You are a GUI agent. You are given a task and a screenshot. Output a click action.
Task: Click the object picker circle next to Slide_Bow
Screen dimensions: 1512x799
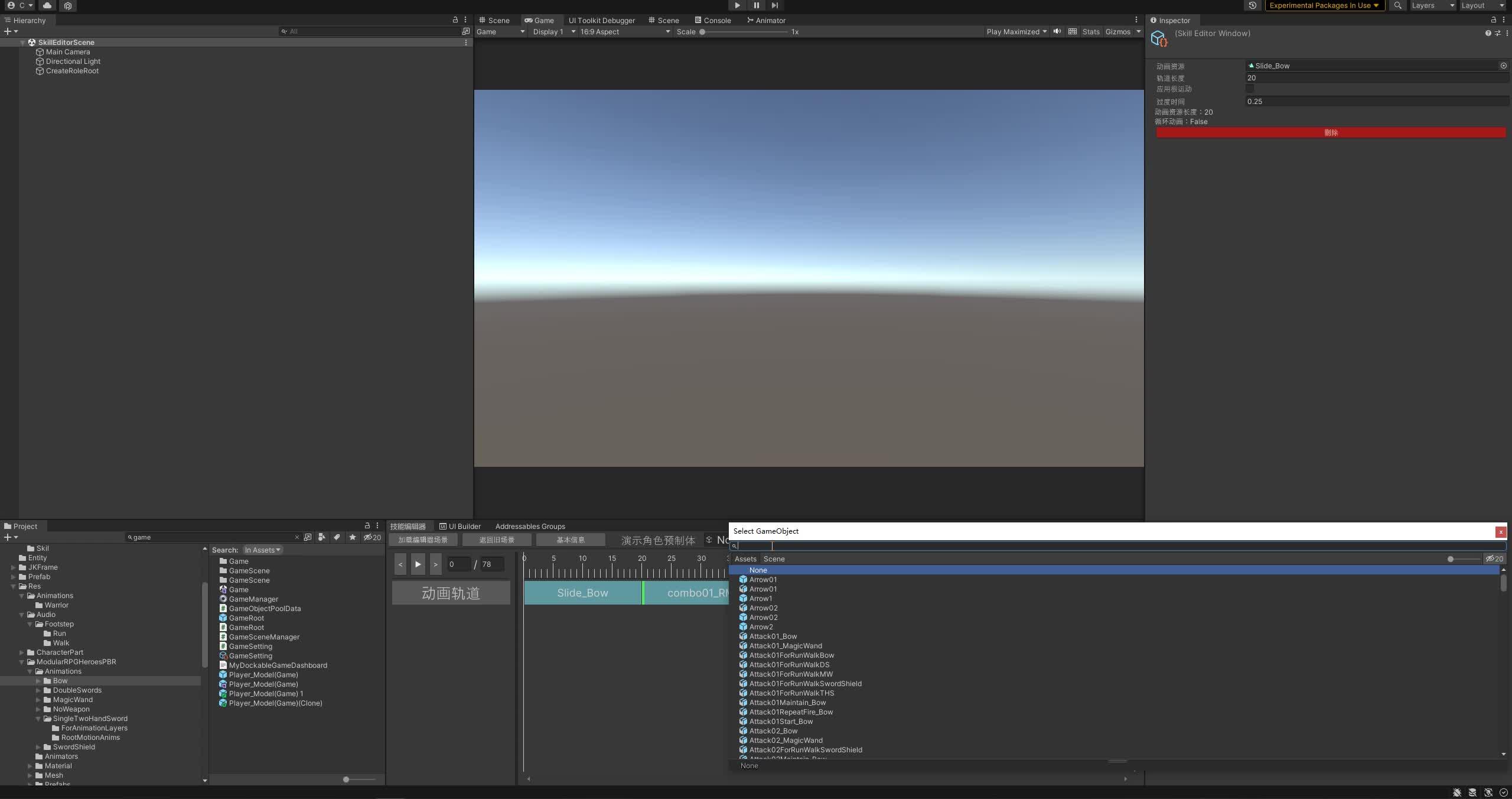tap(1503, 66)
